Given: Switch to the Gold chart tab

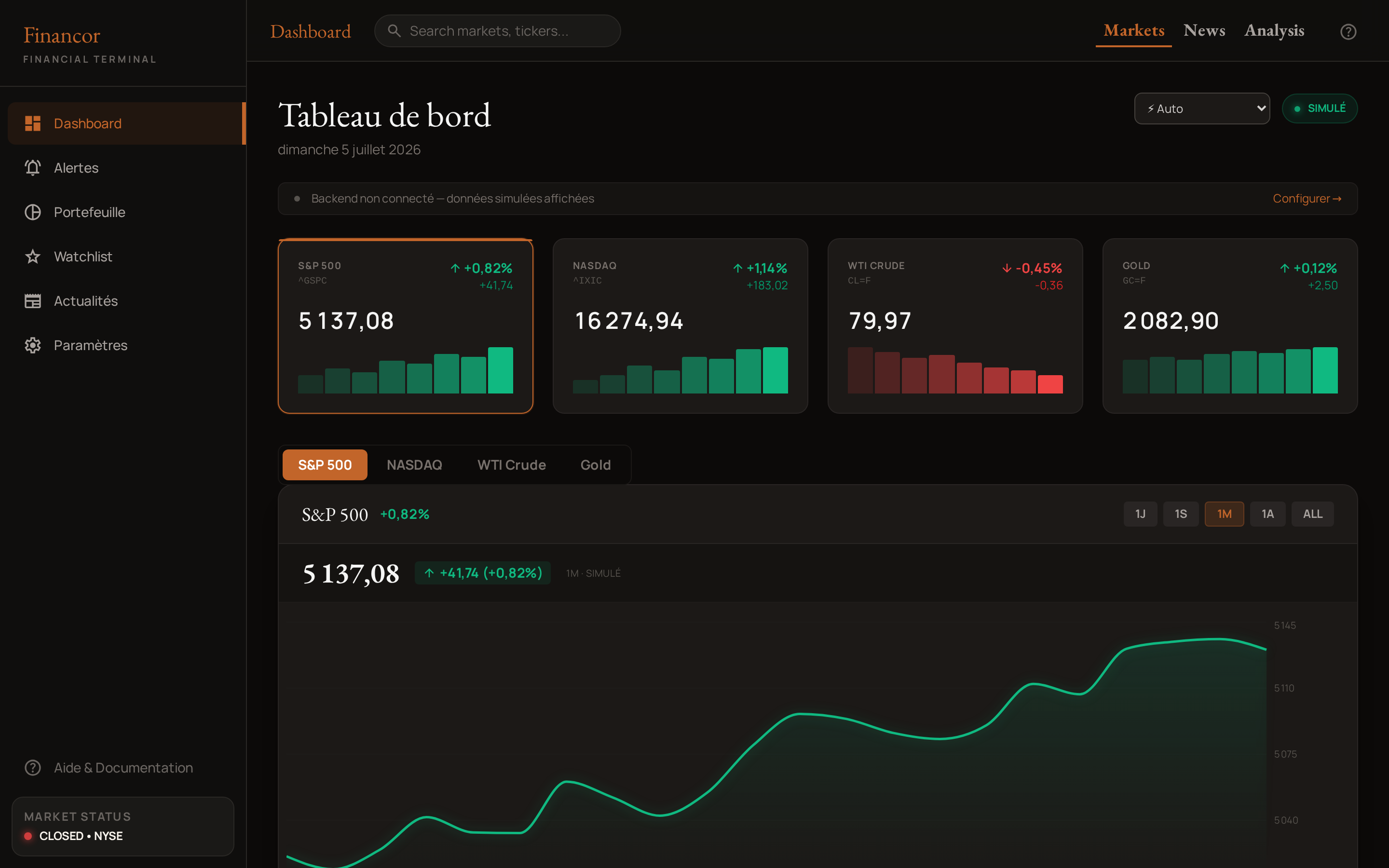Looking at the screenshot, I should (595, 465).
